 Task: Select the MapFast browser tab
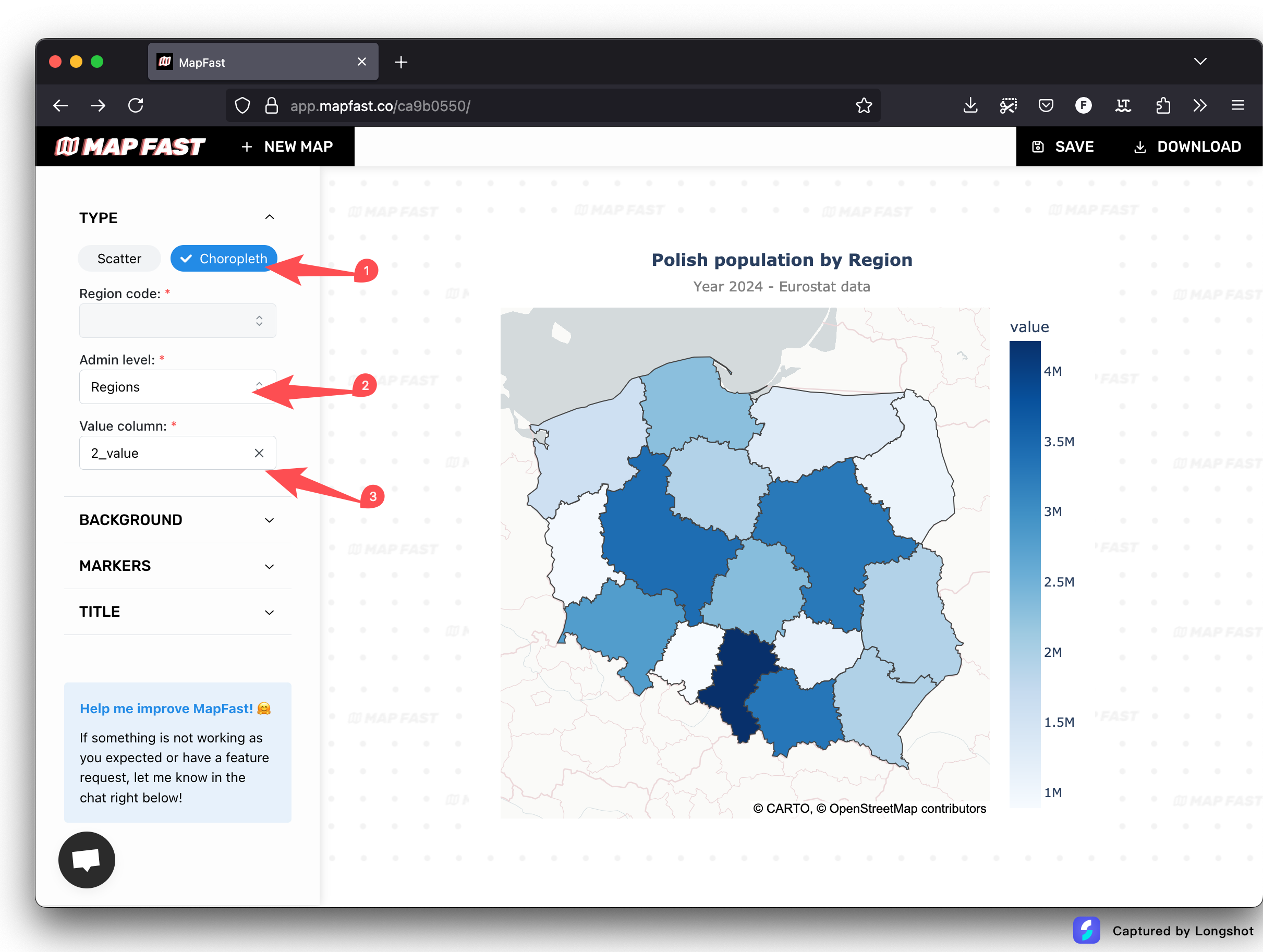coord(263,62)
